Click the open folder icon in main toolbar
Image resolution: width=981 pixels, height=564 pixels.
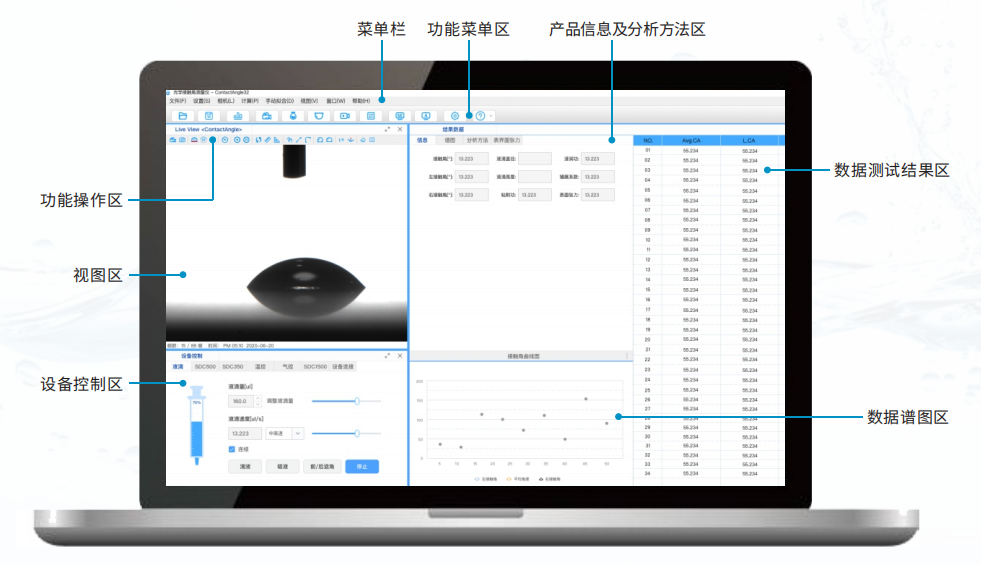click(x=183, y=116)
